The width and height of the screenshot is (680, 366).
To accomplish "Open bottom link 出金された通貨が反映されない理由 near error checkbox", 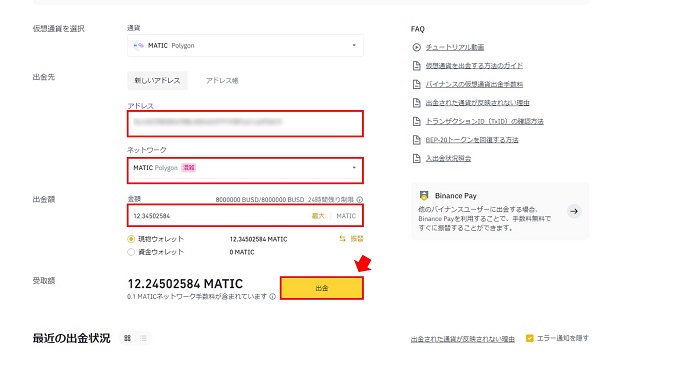I will [463, 339].
